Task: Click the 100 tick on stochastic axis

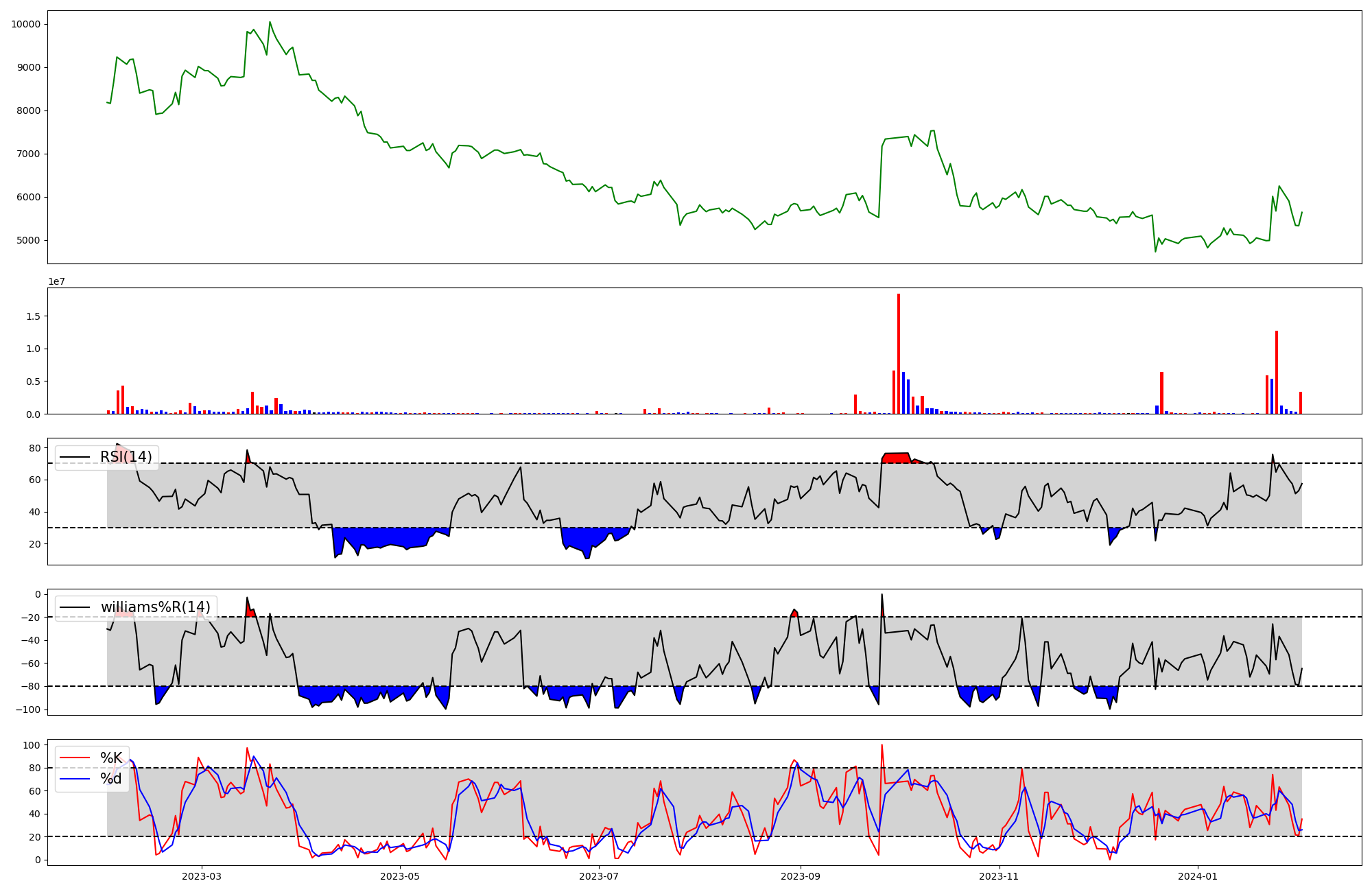Action: pos(32,745)
